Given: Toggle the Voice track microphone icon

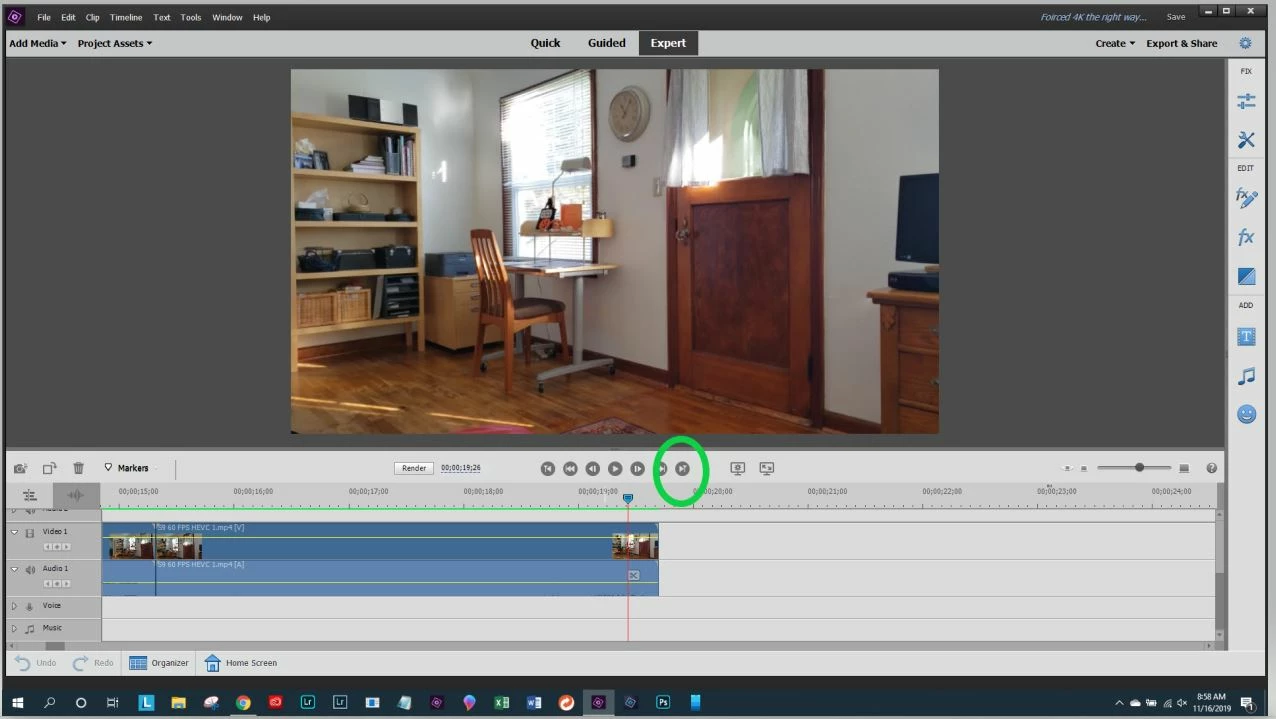Looking at the screenshot, I should (x=29, y=606).
